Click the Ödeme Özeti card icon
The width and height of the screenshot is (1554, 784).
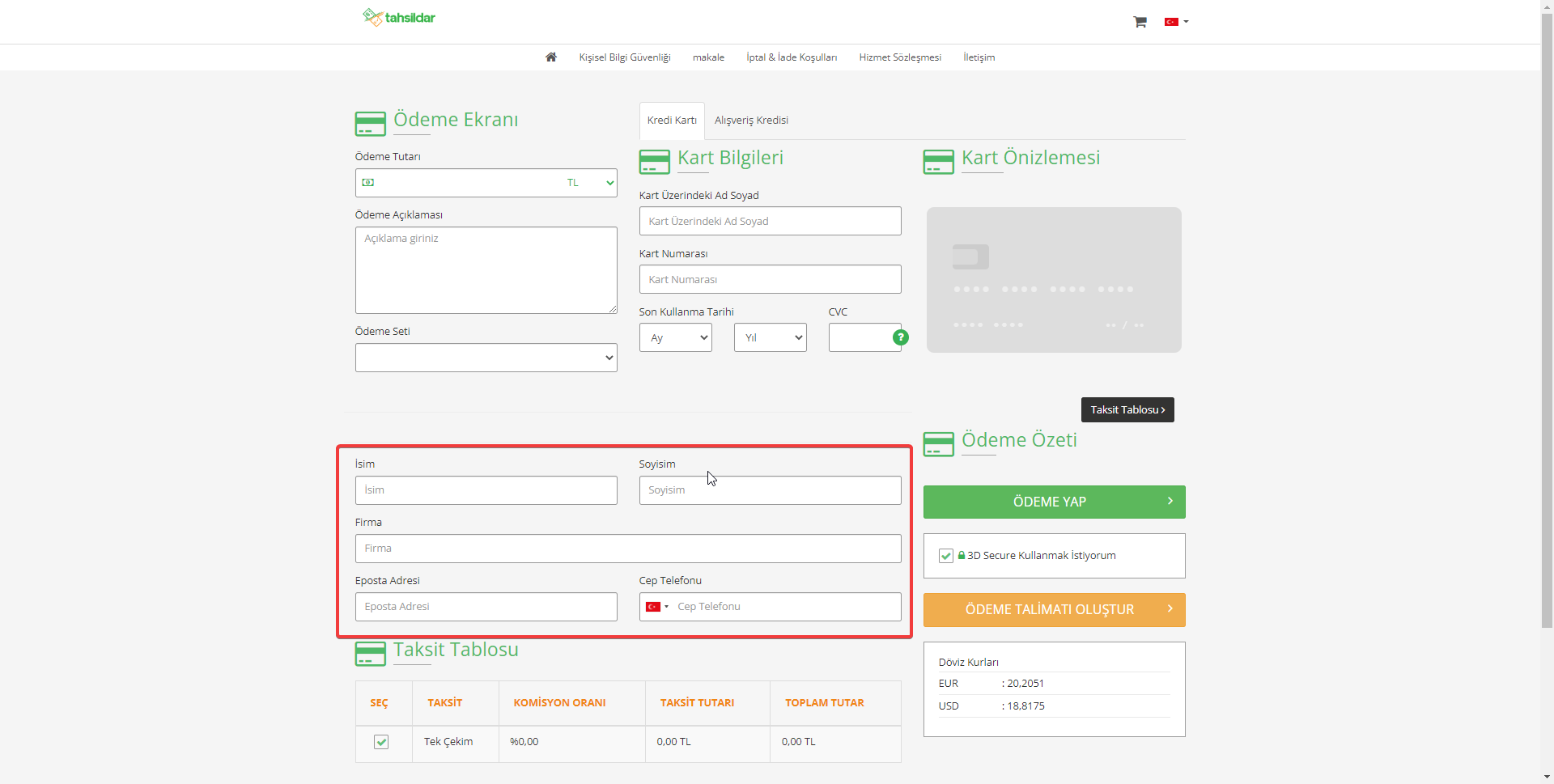[939, 444]
